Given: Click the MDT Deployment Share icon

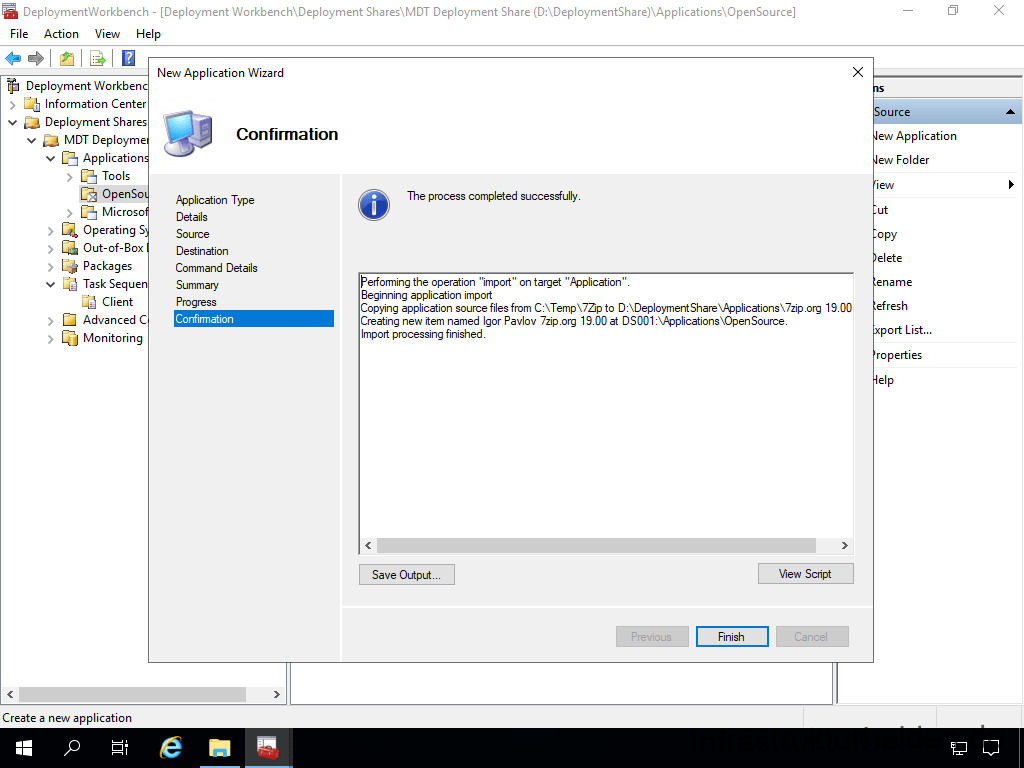Looking at the screenshot, I should [51, 140].
